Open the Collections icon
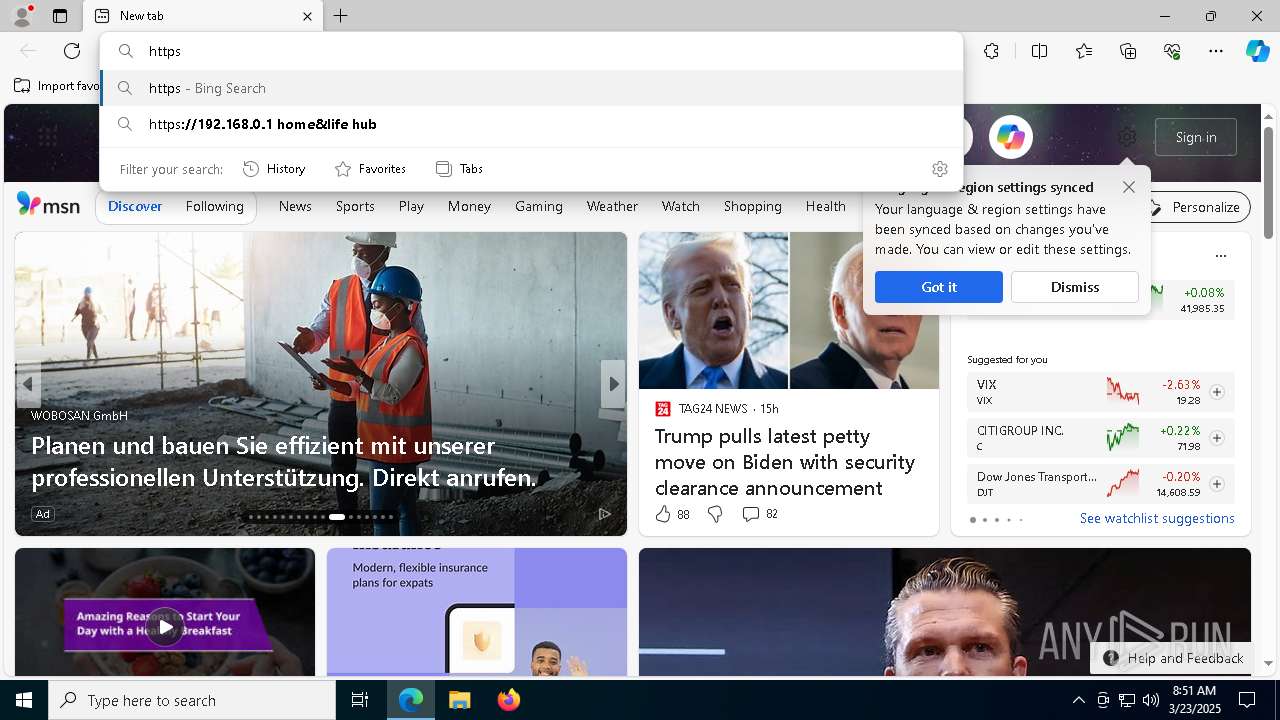Screen dimensions: 1280x720 tap(1128, 51)
